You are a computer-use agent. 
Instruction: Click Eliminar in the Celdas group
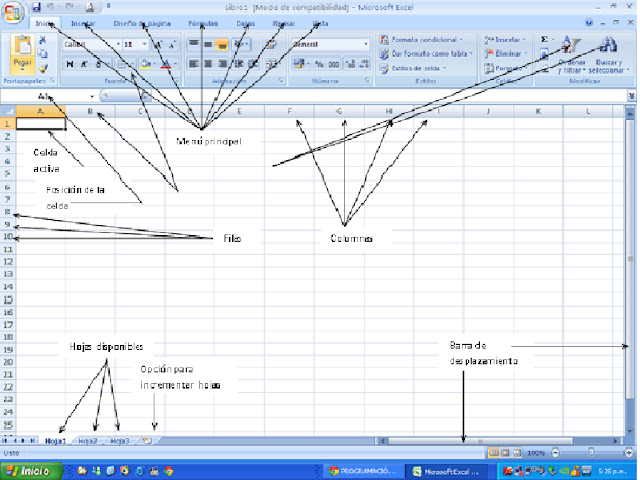(506, 53)
